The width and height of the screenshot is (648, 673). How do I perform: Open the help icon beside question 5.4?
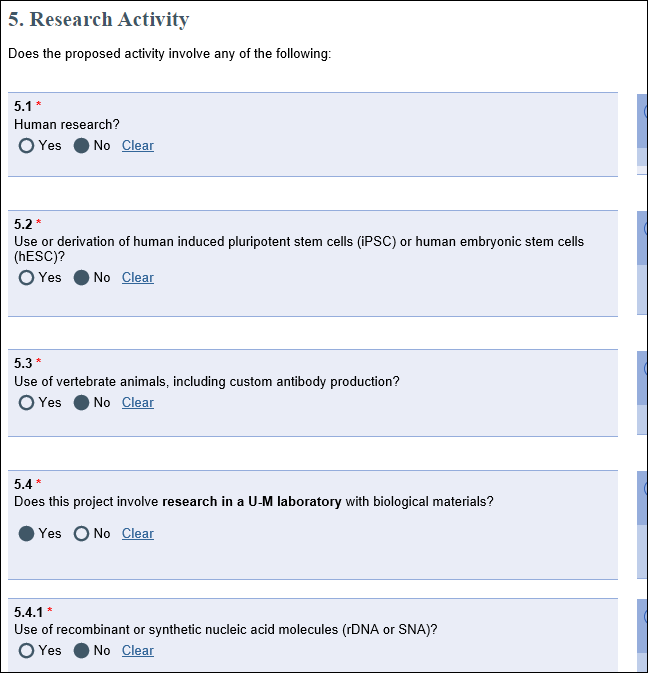[x=645, y=488]
